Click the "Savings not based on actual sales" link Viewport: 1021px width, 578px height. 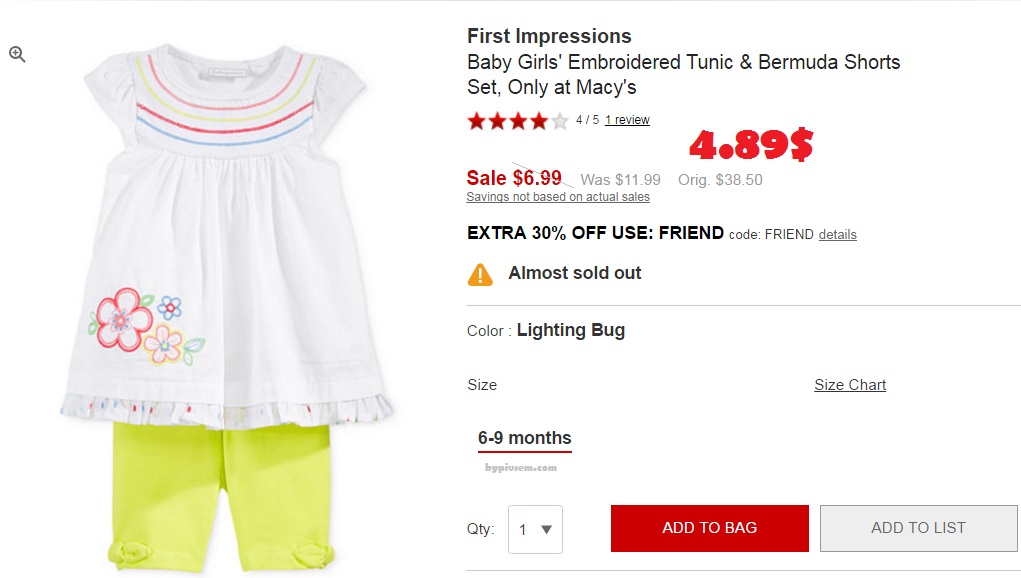558,197
